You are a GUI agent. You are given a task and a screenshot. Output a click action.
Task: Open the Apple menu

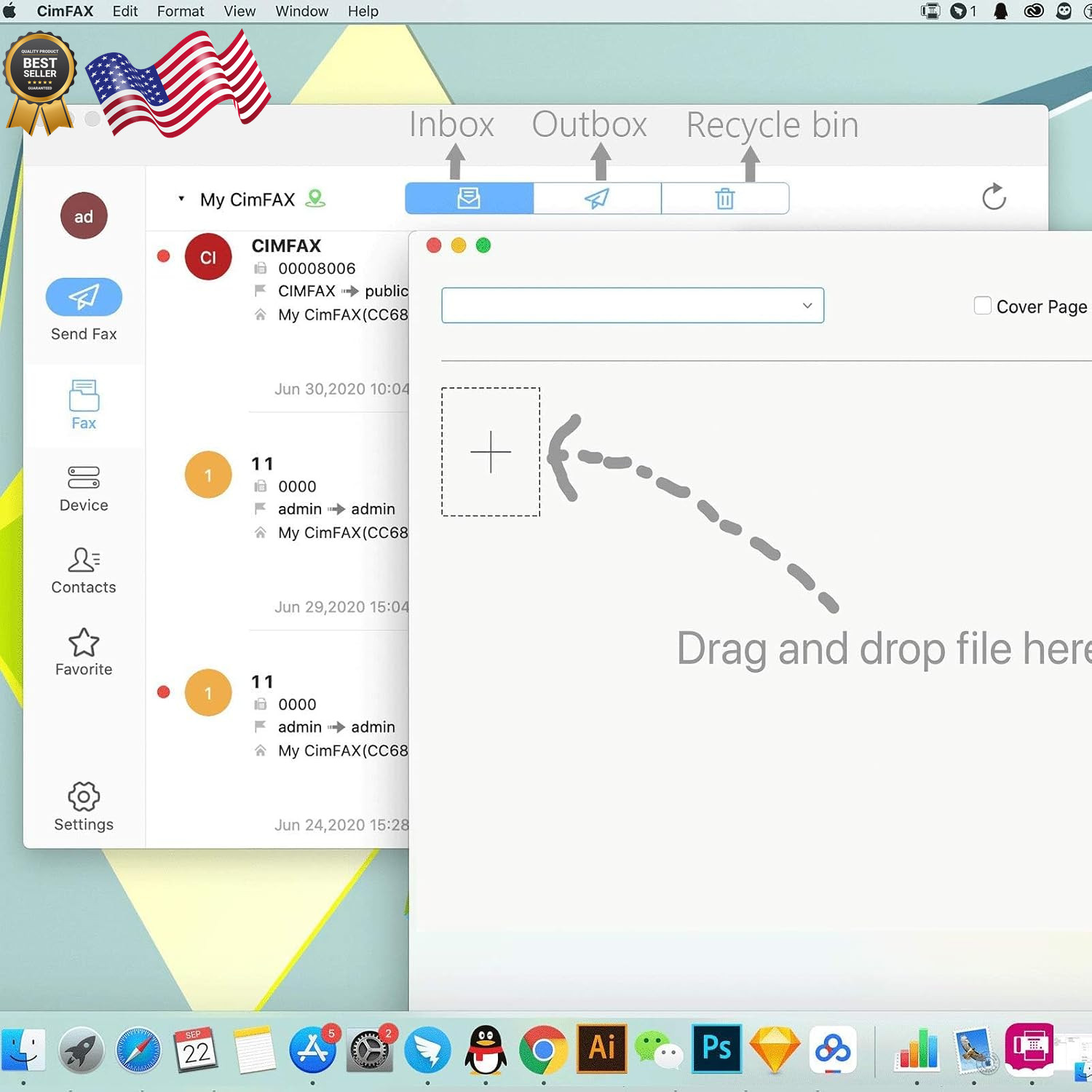point(10,10)
